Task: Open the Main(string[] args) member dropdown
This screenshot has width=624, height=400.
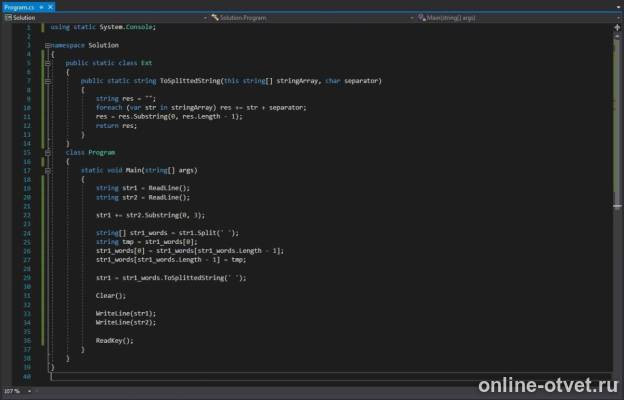Action: (x=619, y=18)
